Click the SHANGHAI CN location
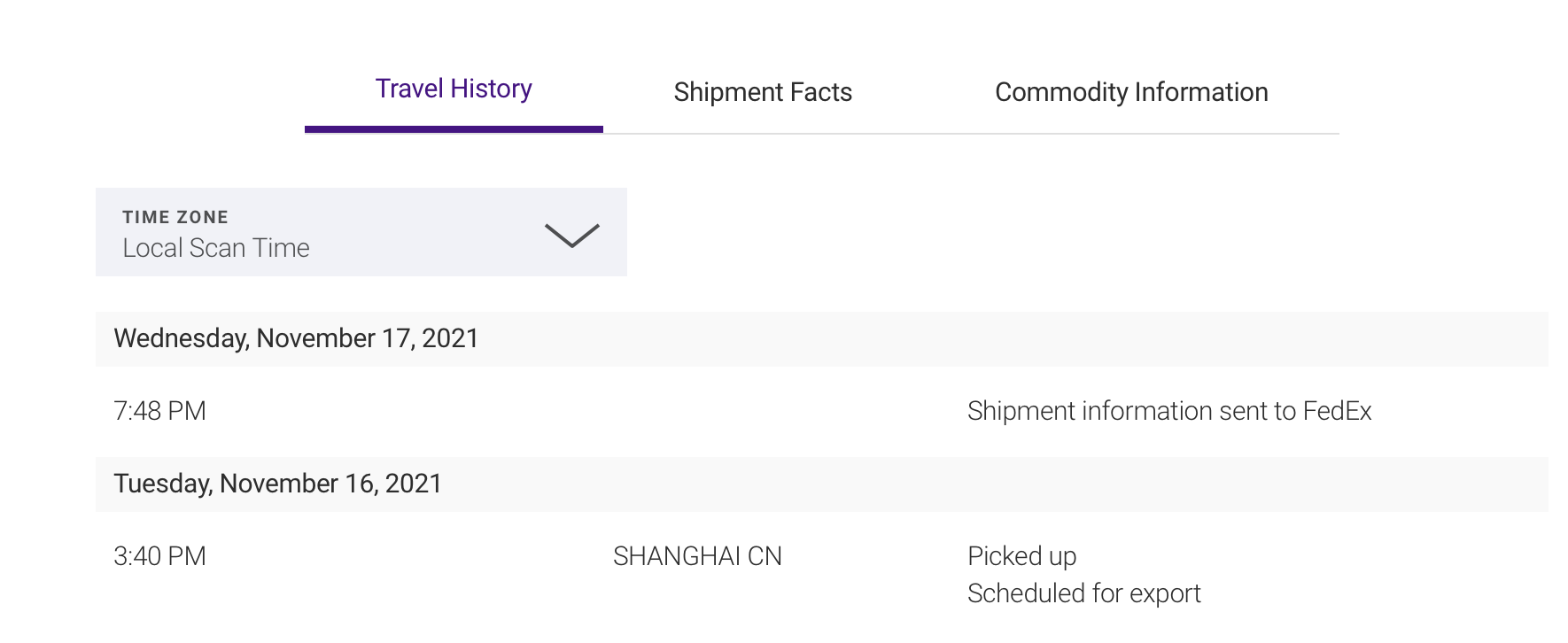 [x=697, y=556]
